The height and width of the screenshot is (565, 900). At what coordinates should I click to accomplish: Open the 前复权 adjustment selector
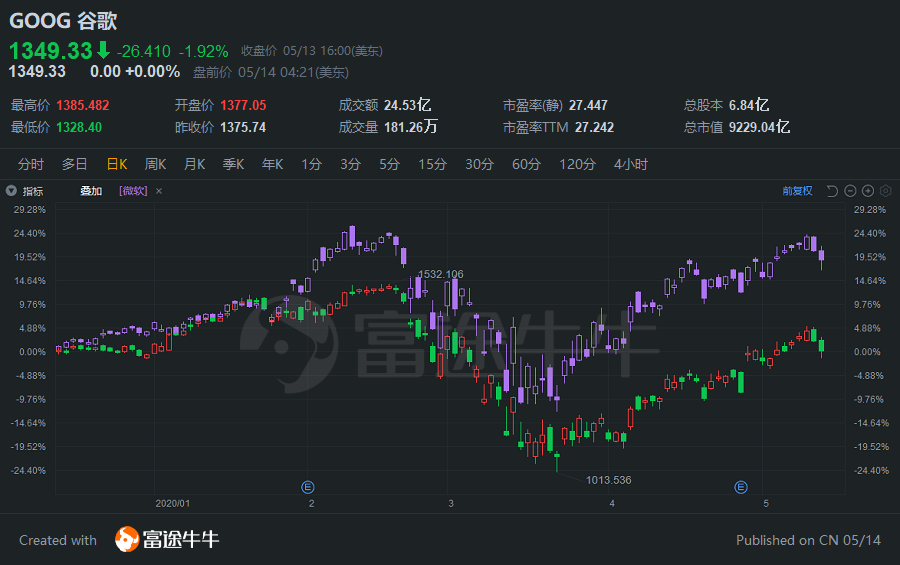click(x=797, y=191)
